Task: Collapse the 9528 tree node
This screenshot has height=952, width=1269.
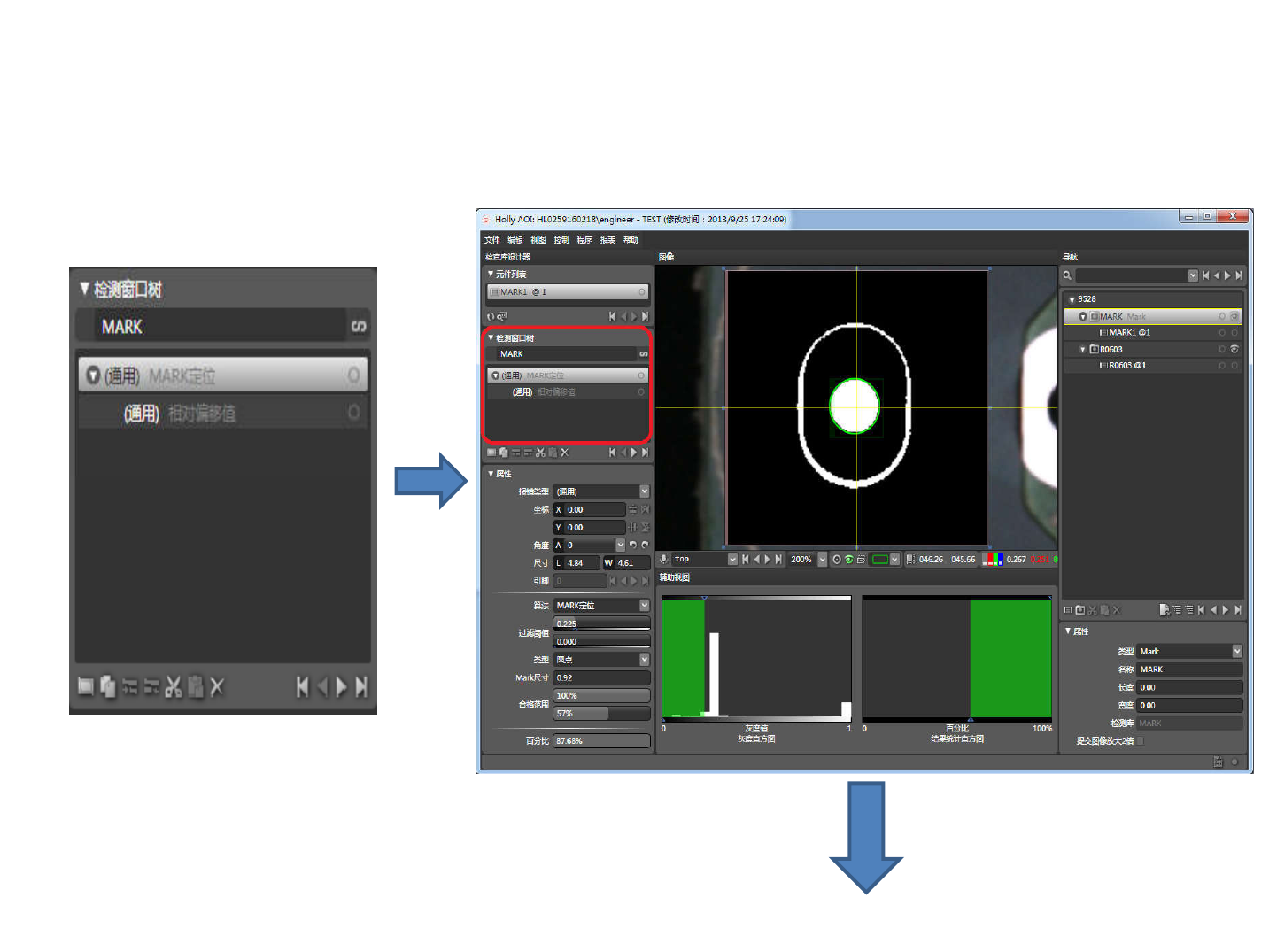Action: tap(1072, 299)
